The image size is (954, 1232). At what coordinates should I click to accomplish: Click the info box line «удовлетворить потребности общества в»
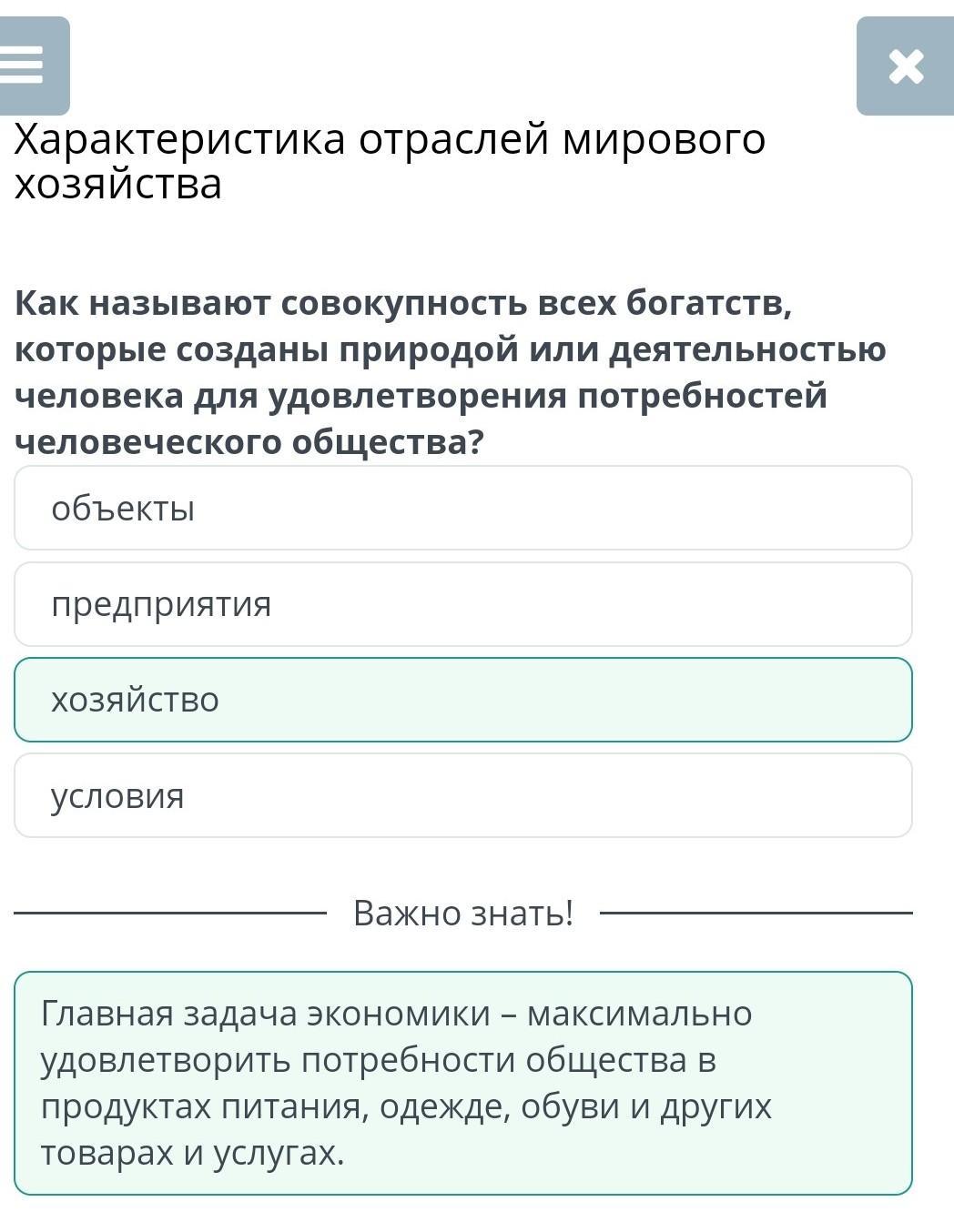coord(379,1060)
